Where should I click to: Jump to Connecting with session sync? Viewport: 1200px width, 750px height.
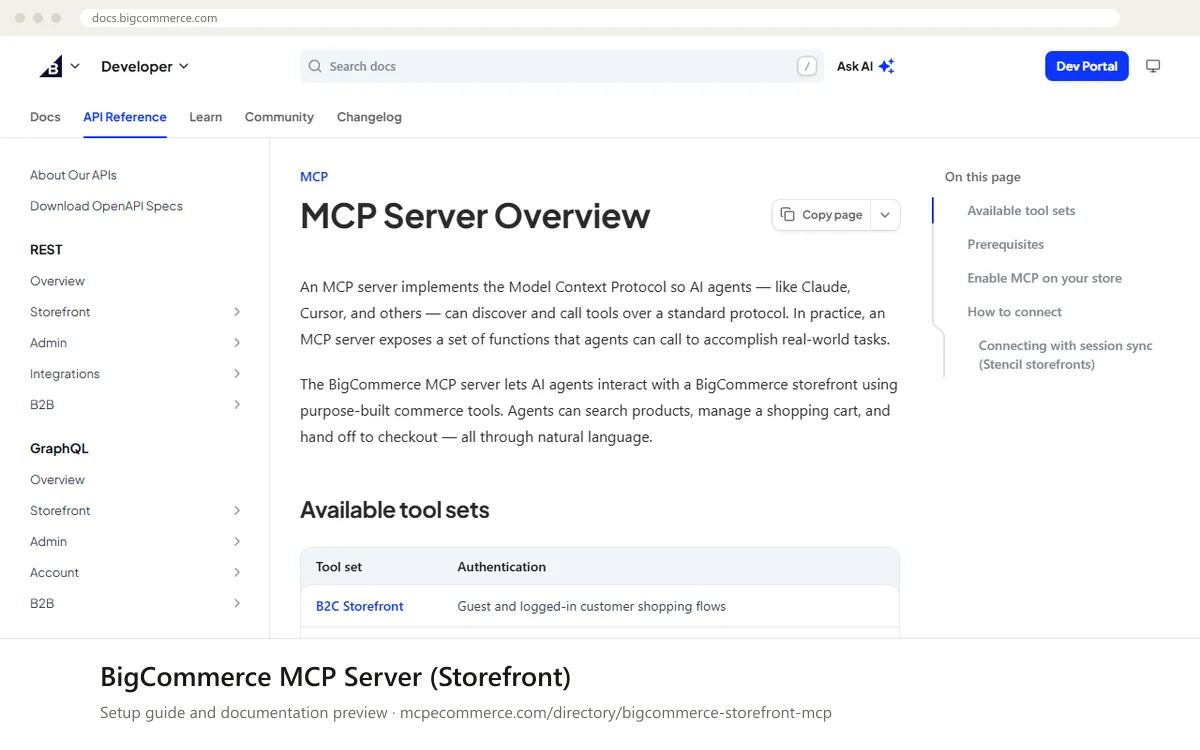(x=1065, y=355)
